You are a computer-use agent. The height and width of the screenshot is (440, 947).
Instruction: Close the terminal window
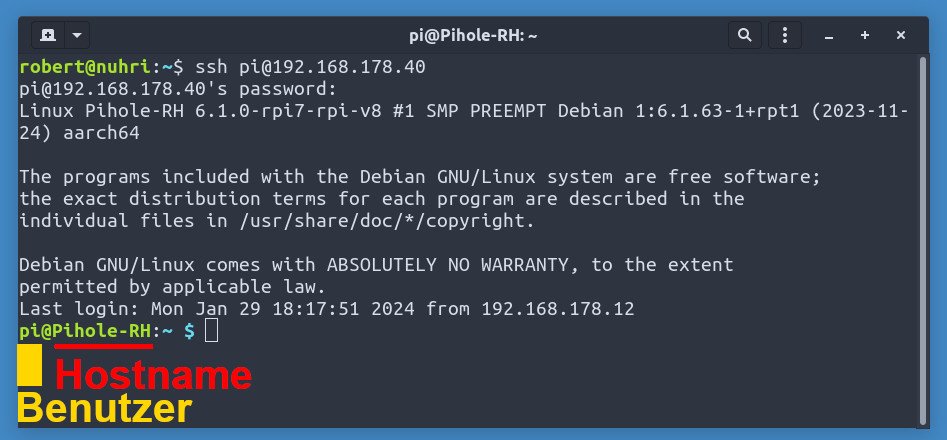pos(901,35)
